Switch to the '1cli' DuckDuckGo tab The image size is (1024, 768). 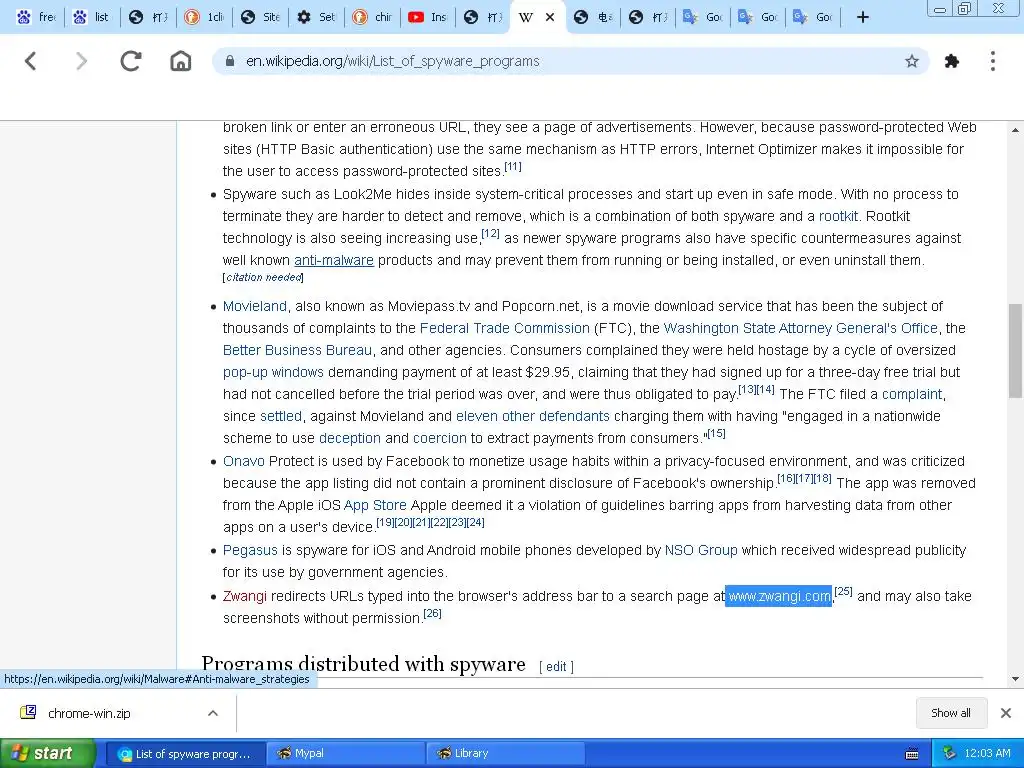(205, 17)
